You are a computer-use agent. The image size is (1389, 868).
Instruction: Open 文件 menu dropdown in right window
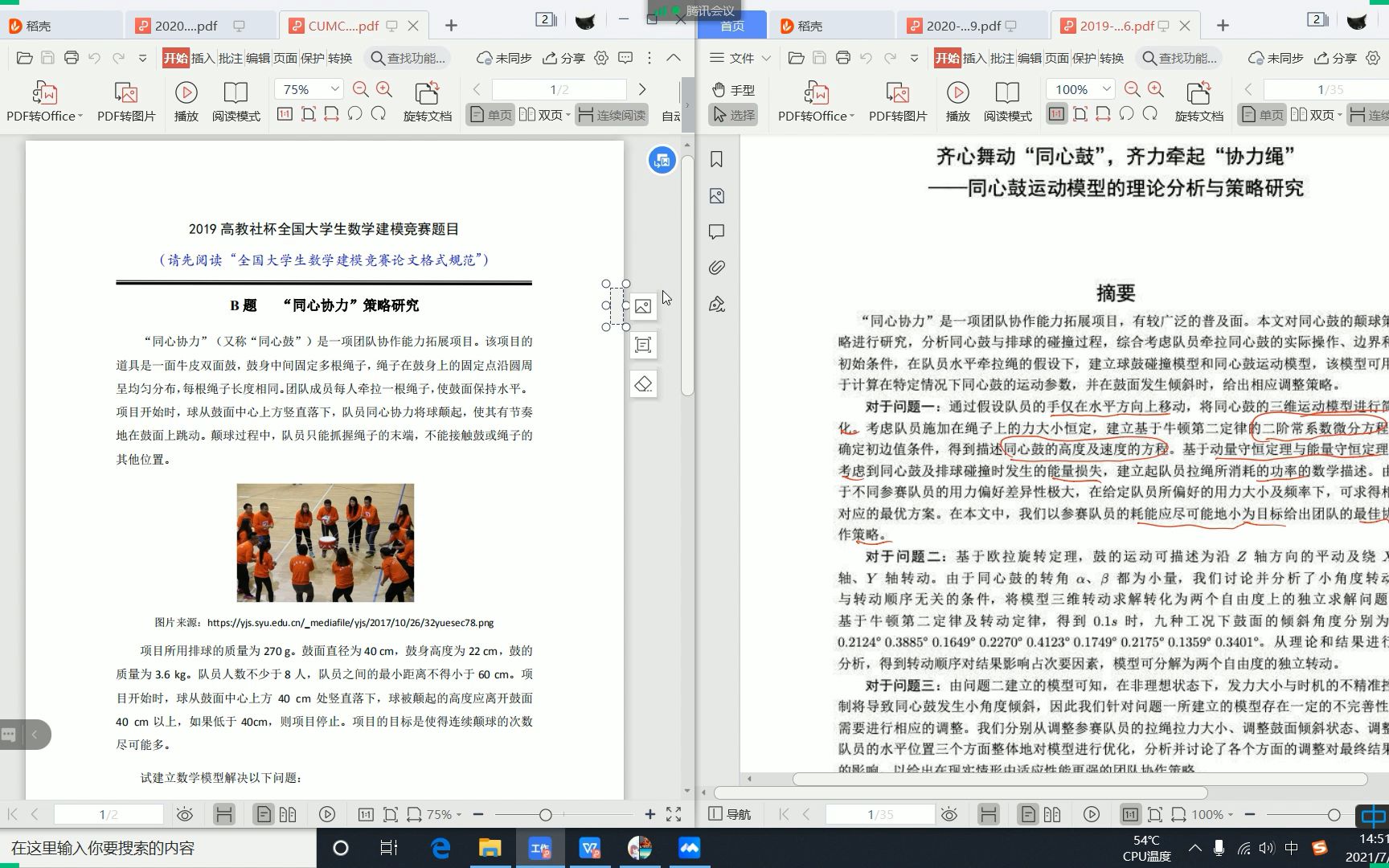(740, 58)
